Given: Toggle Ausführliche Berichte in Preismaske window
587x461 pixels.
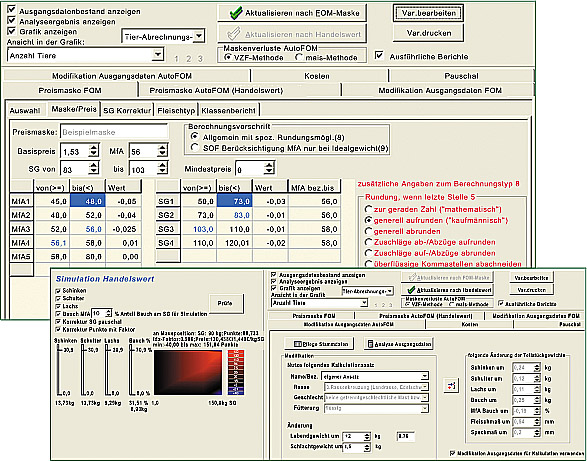Looking at the screenshot, I should click(x=379, y=55).
